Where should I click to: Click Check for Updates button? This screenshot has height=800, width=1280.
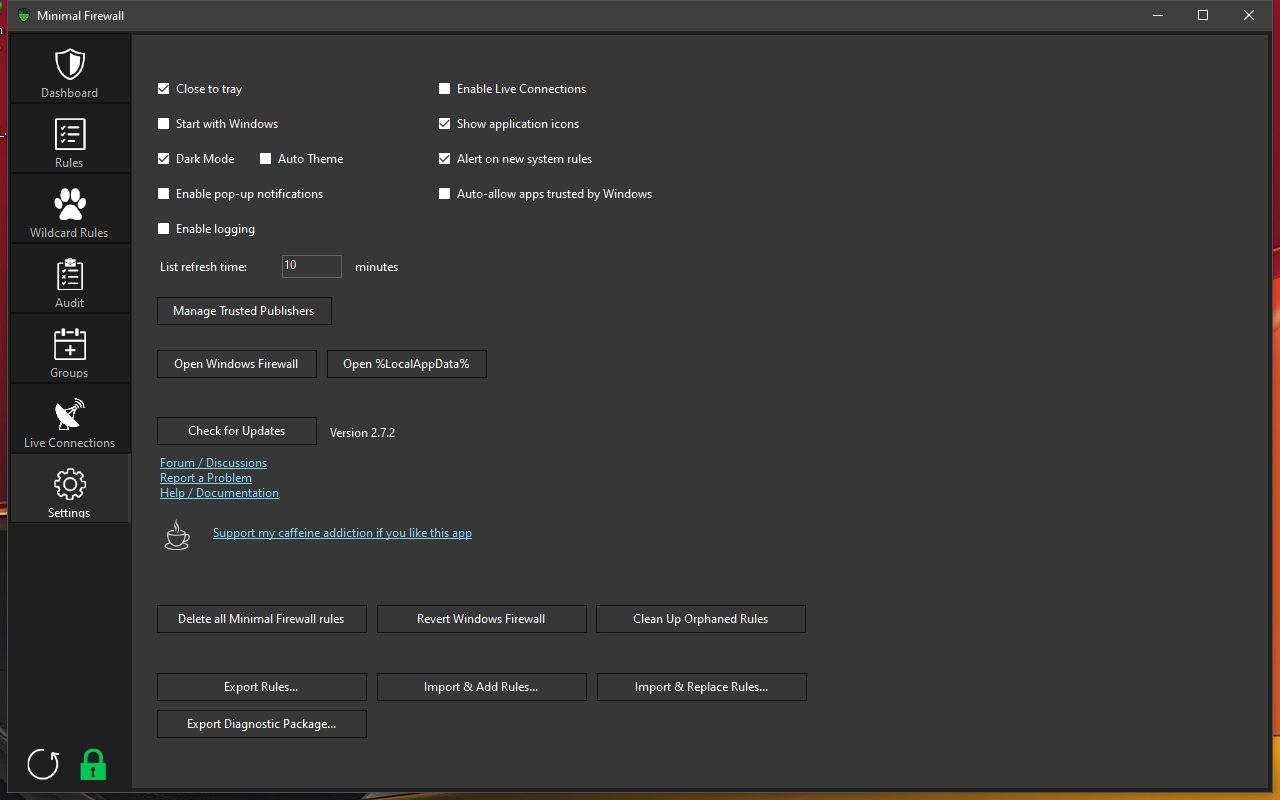pos(237,431)
